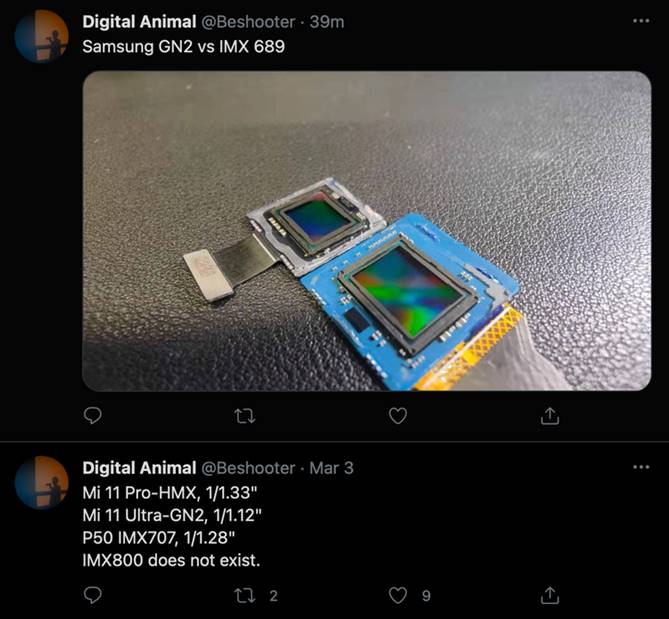
Task: Like the tweet with 9 likes
Action: pos(398,595)
